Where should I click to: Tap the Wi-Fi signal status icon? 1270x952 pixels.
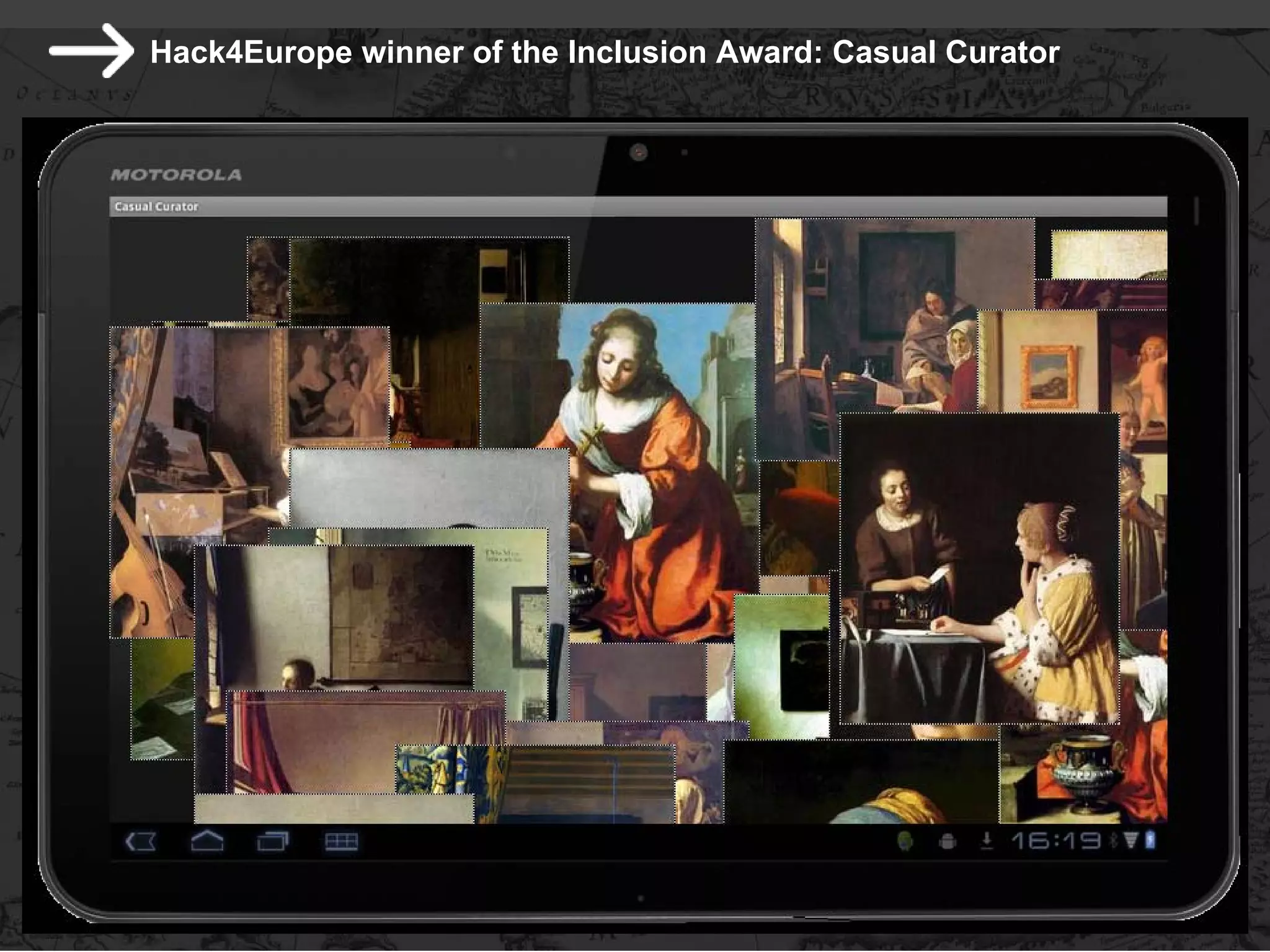click(1130, 841)
